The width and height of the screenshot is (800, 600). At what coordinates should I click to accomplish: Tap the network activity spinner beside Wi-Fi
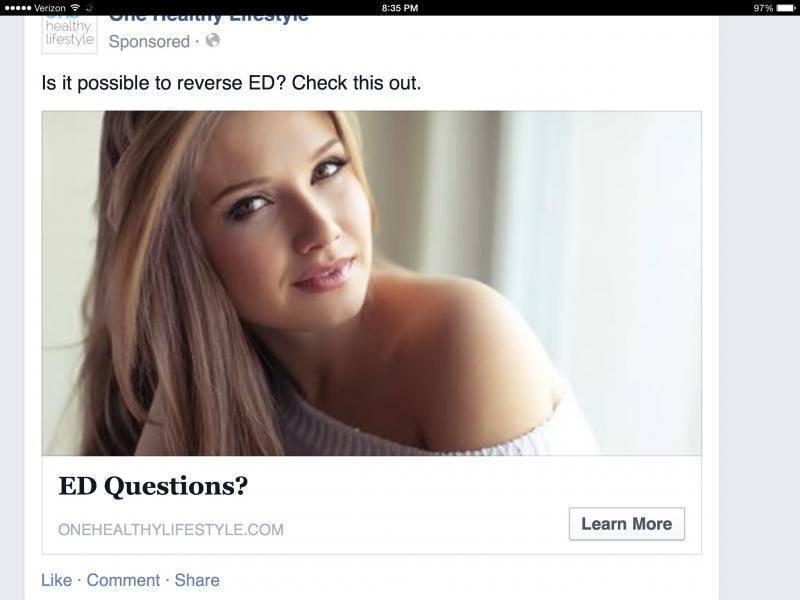tap(89, 8)
